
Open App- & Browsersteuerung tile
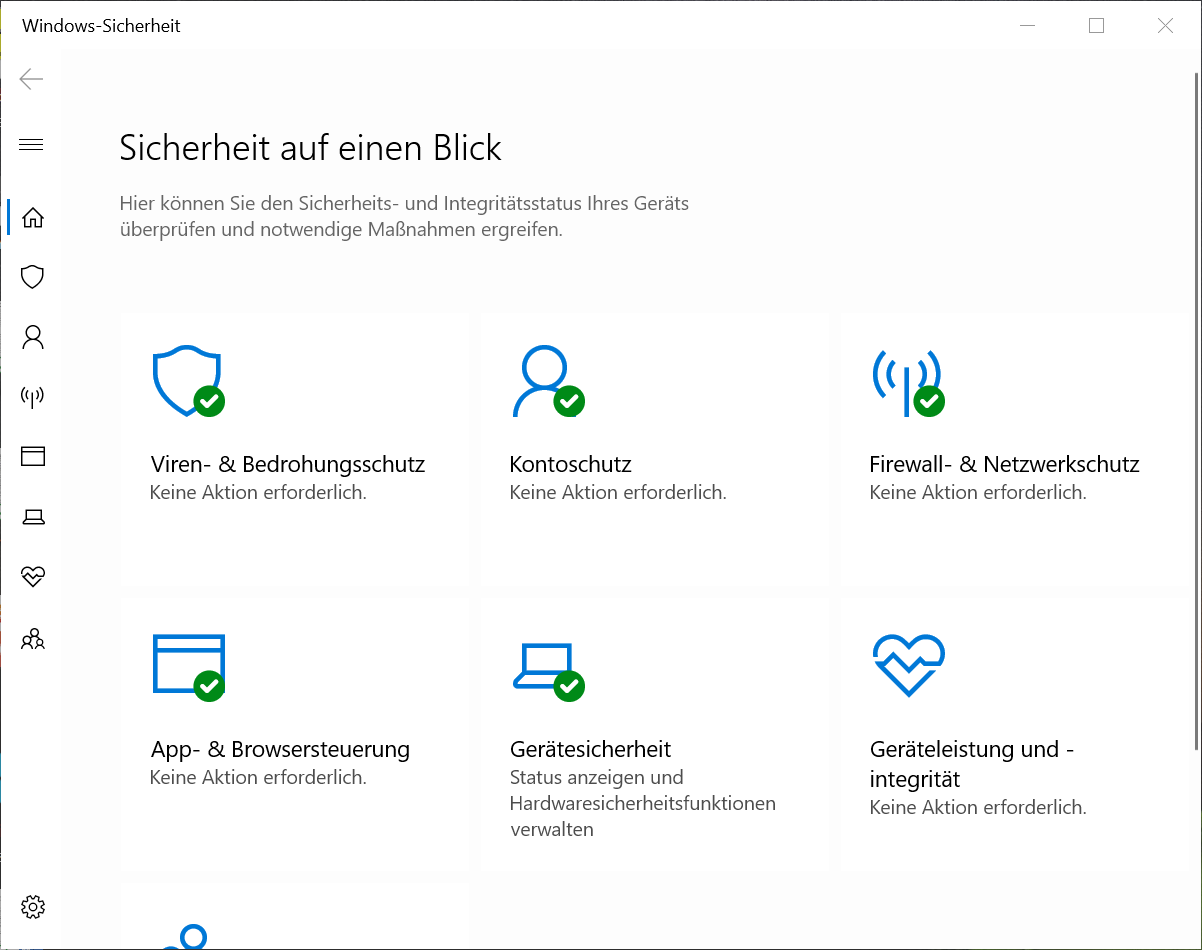tap(280, 749)
